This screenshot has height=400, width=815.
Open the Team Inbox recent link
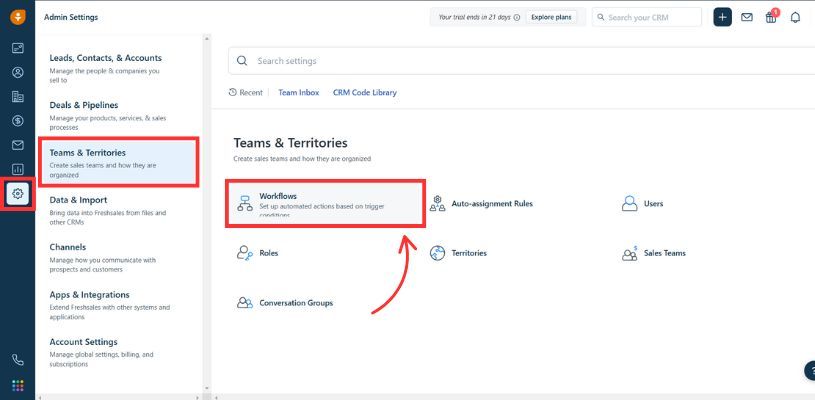[x=299, y=92]
